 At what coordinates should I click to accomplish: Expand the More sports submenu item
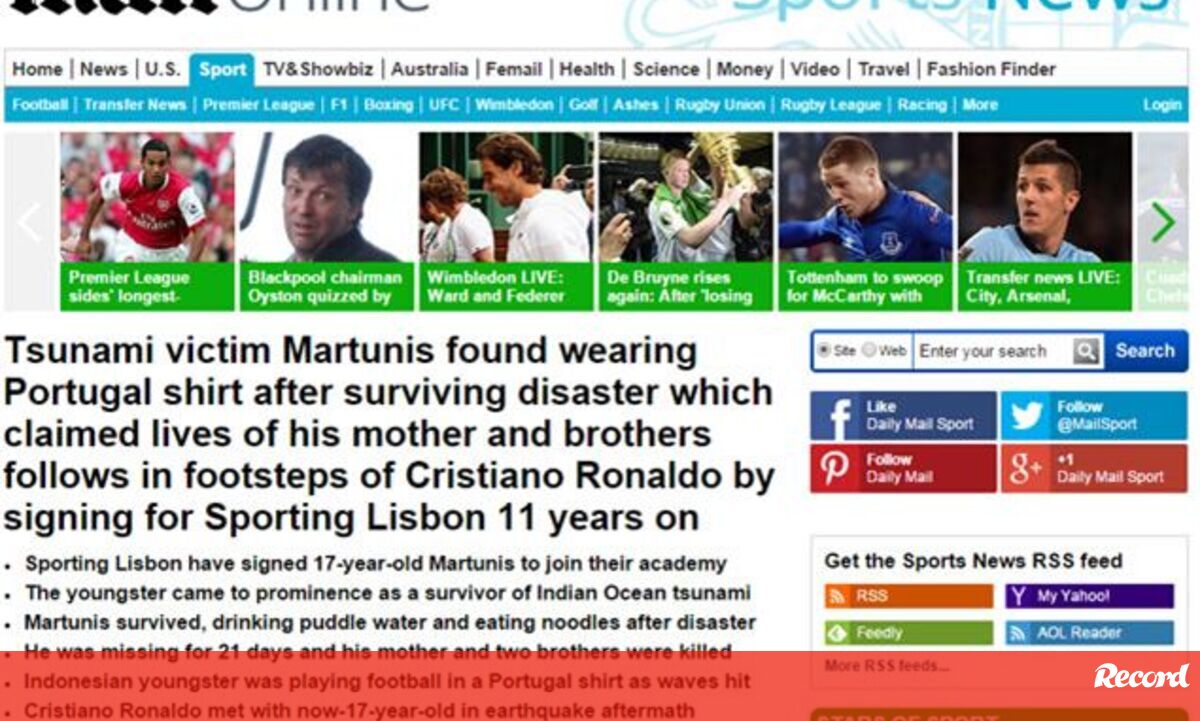(980, 105)
